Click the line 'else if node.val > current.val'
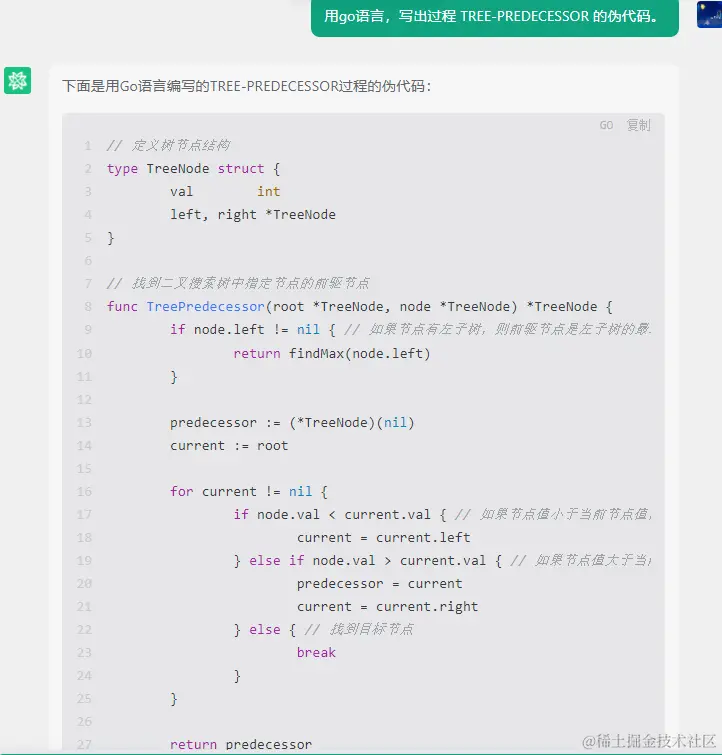722x755 pixels. (x=368, y=561)
